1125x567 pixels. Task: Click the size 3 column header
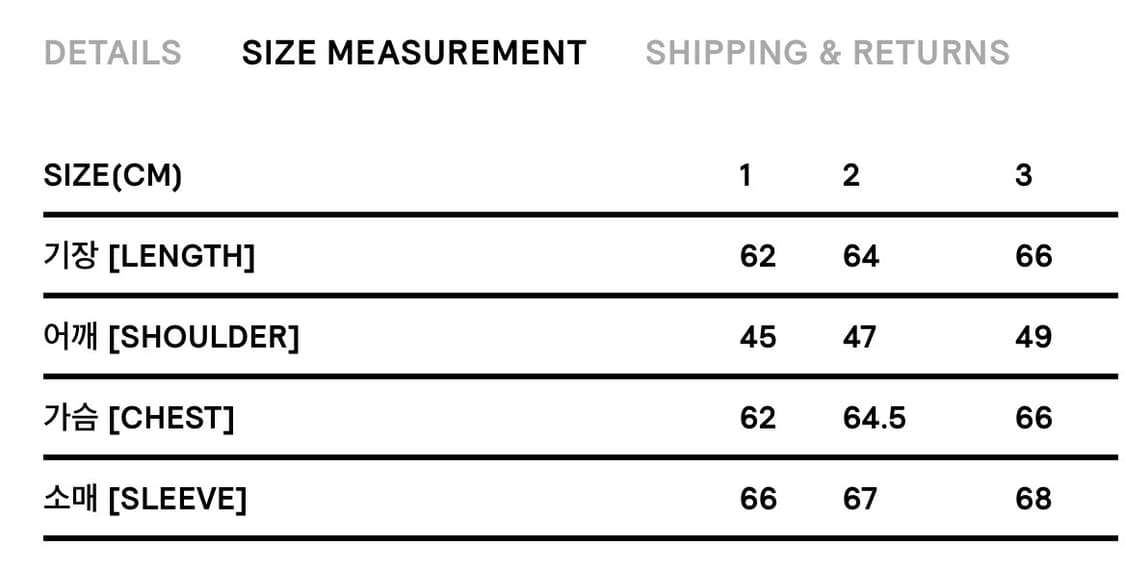click(1023, 176)
